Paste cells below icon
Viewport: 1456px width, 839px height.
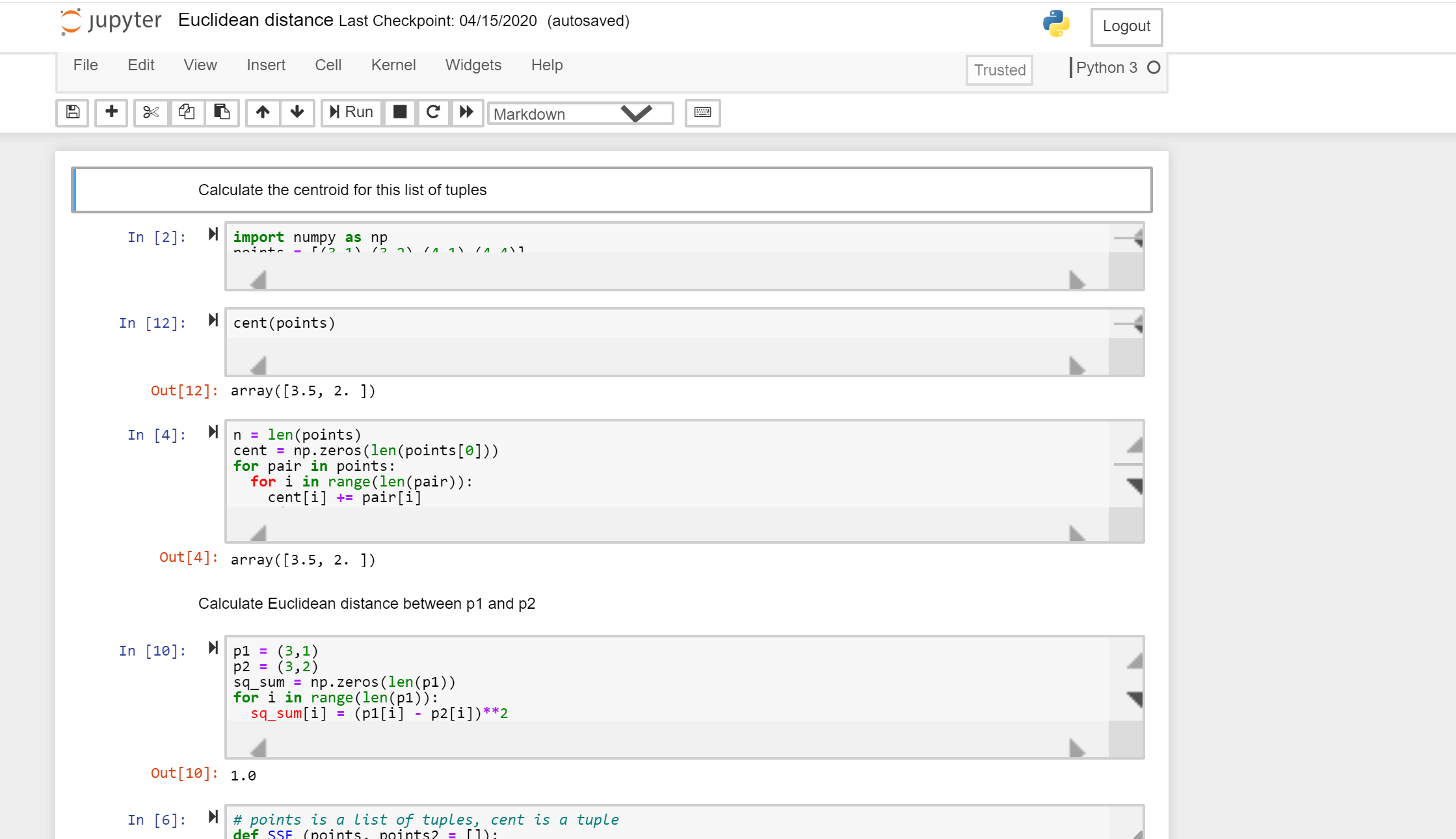(x=222, y=113)
